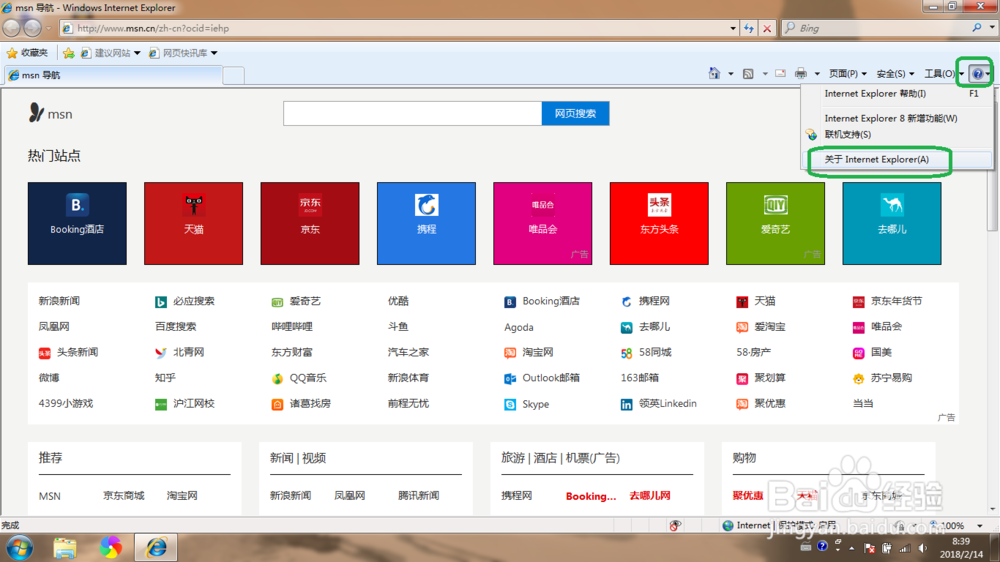Open the 安全(S) dropdown menu
The image size is (1000, 562).
(895, 74)
